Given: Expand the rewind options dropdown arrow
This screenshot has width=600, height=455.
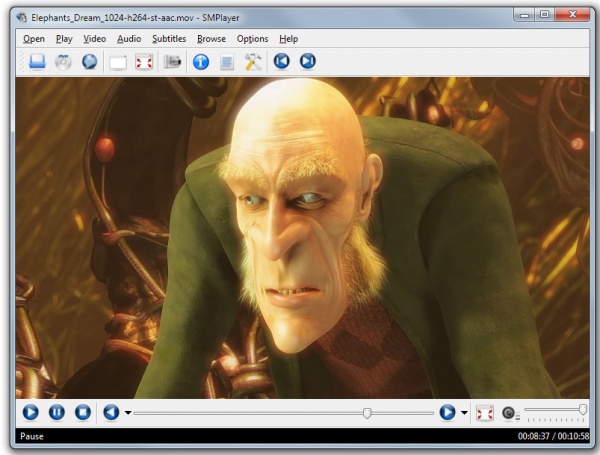Looking at the screenshot, I should click(128, 413).
